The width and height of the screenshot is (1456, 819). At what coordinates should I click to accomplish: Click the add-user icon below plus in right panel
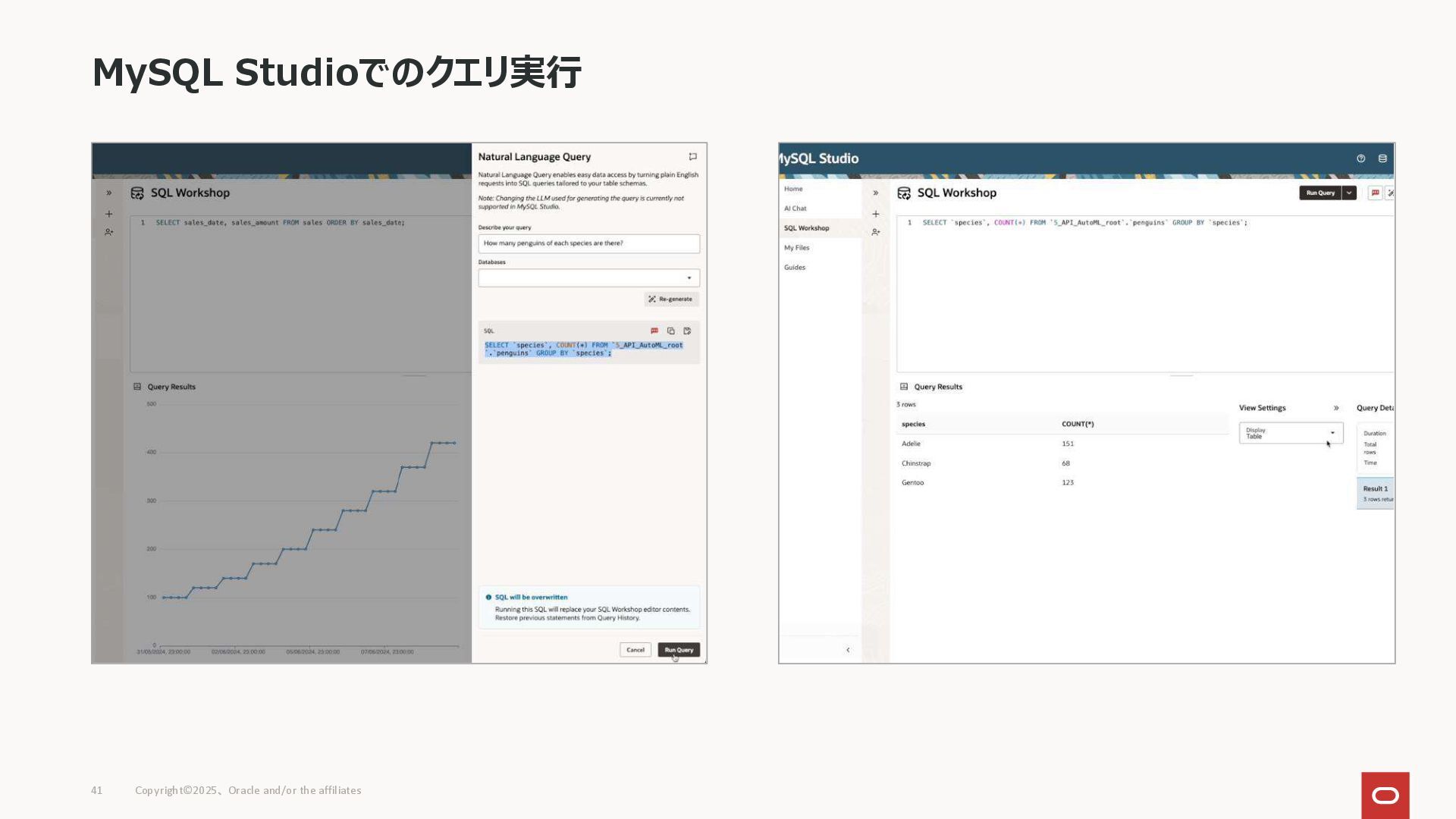876,232
